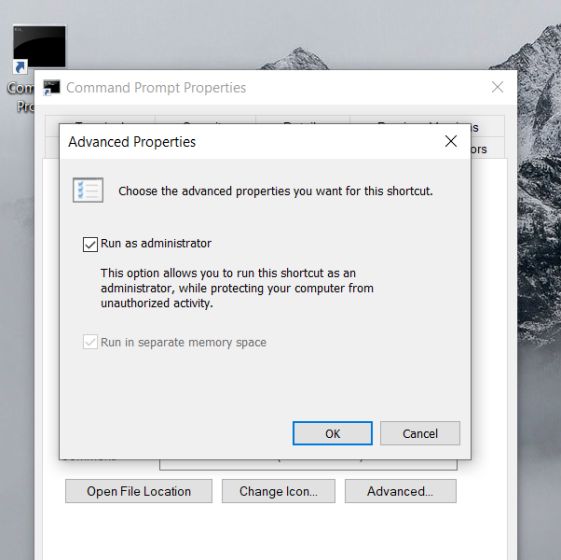Uncheck the Run as administrator checkbox
The image size is (561, 560).
[90, 244]
